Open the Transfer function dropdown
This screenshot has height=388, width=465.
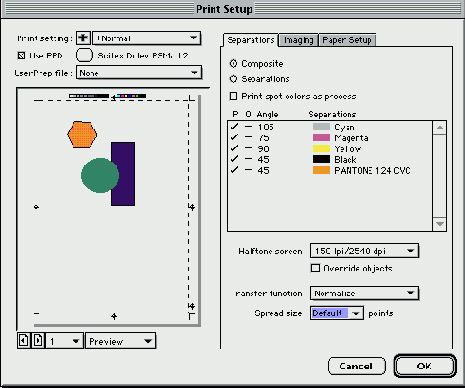tap(364, 293)
